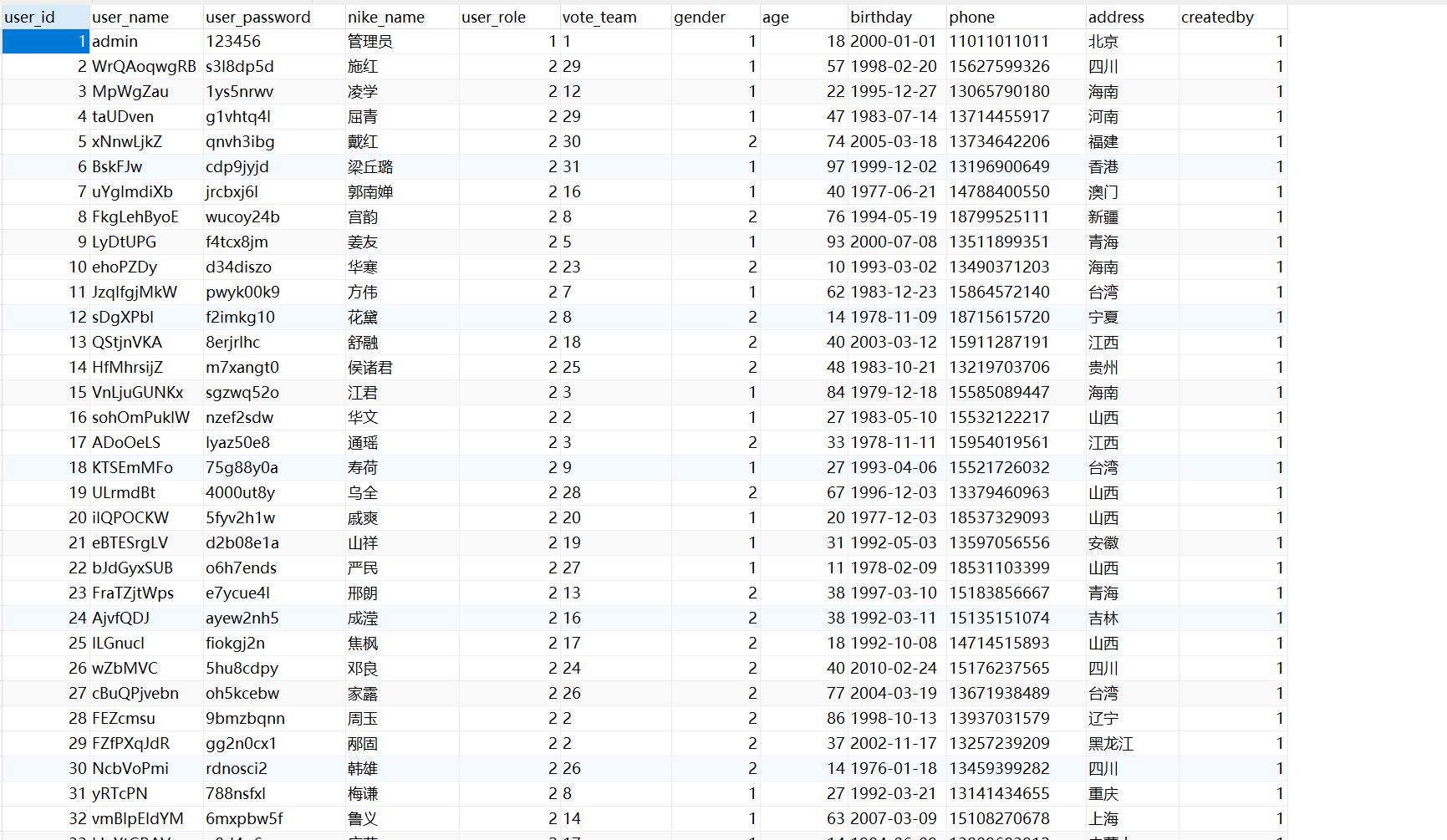Select the user_name cell vmBlpEldYM
Screen dimensions: 1447x840
[x=145, y=818]
